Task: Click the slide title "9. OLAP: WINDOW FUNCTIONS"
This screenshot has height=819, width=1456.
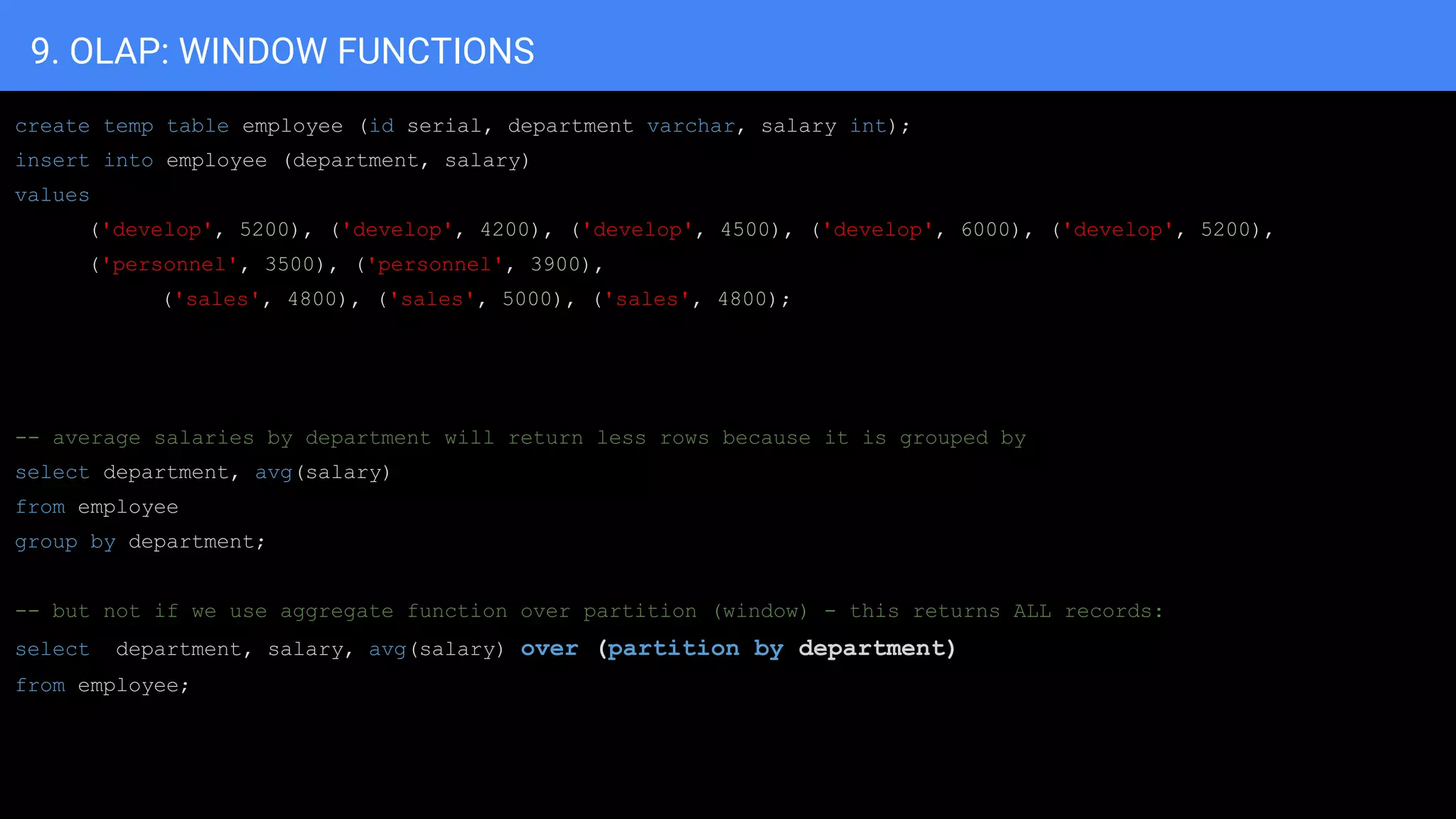Action: 282,51
